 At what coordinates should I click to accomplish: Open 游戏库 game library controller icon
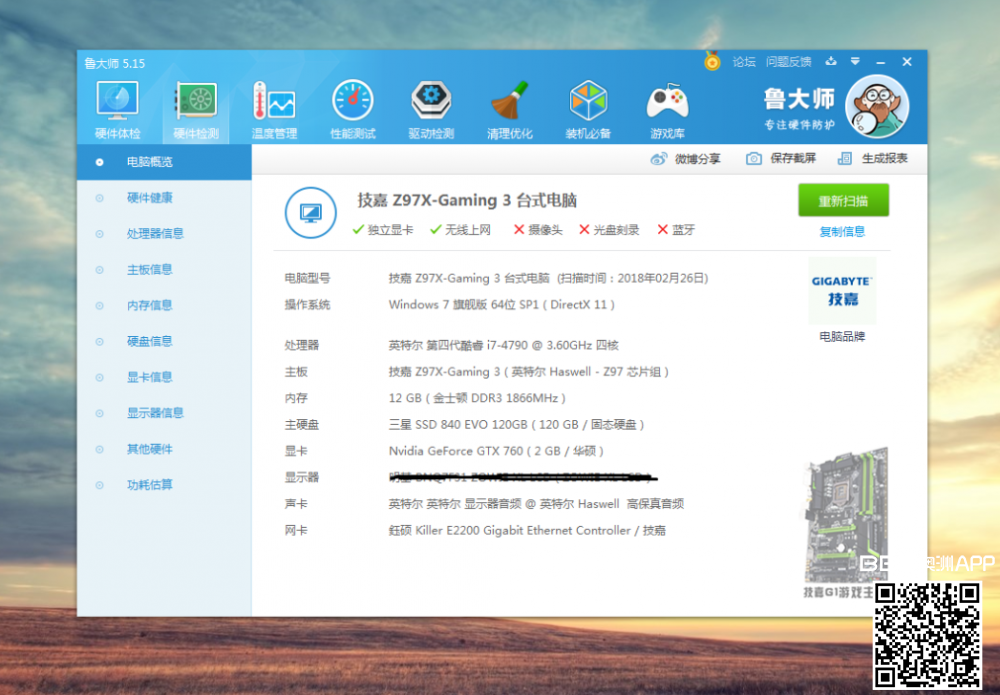[667, 110]
